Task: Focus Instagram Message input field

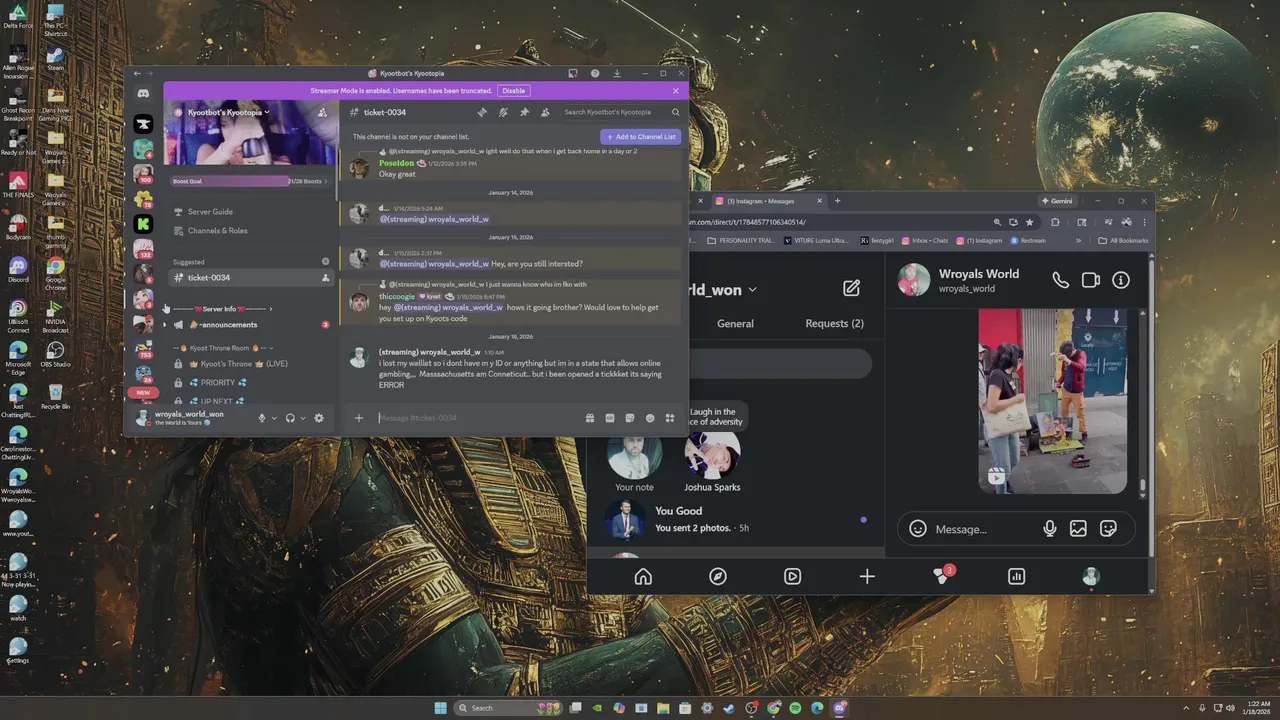Action: [x=985, y=529]
